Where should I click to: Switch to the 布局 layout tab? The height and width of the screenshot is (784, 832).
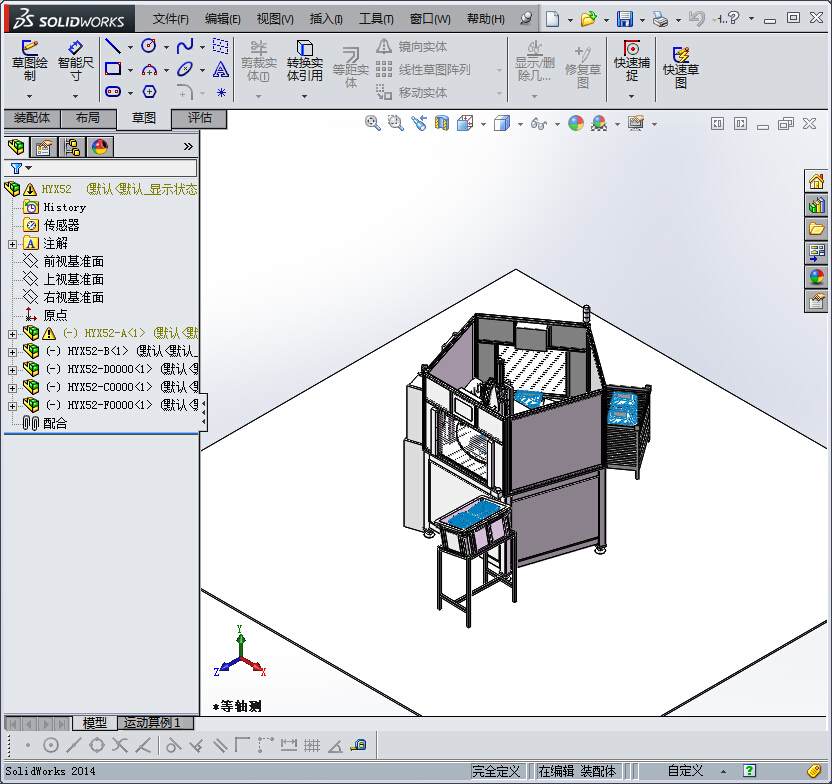[88, 118]
